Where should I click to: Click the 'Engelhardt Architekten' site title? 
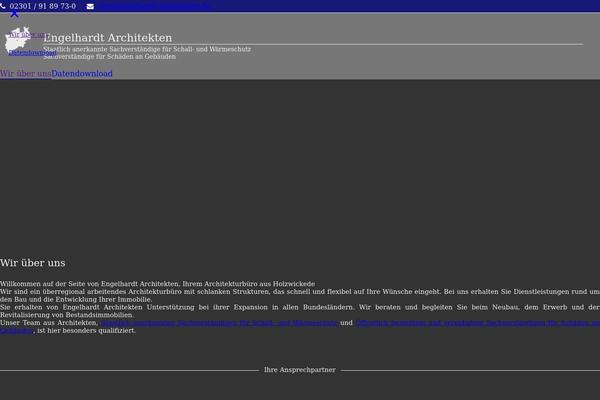tap(108, 38)
